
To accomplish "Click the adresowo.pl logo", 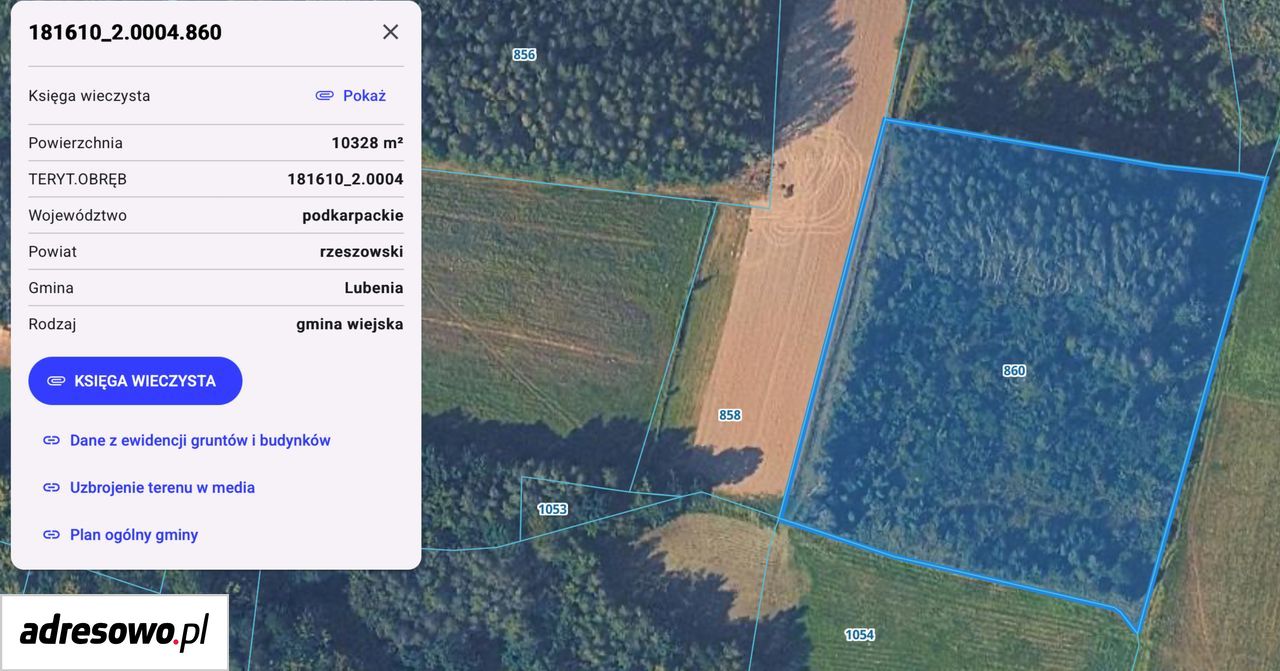I will pyautogui.click(x=114, y=632).
